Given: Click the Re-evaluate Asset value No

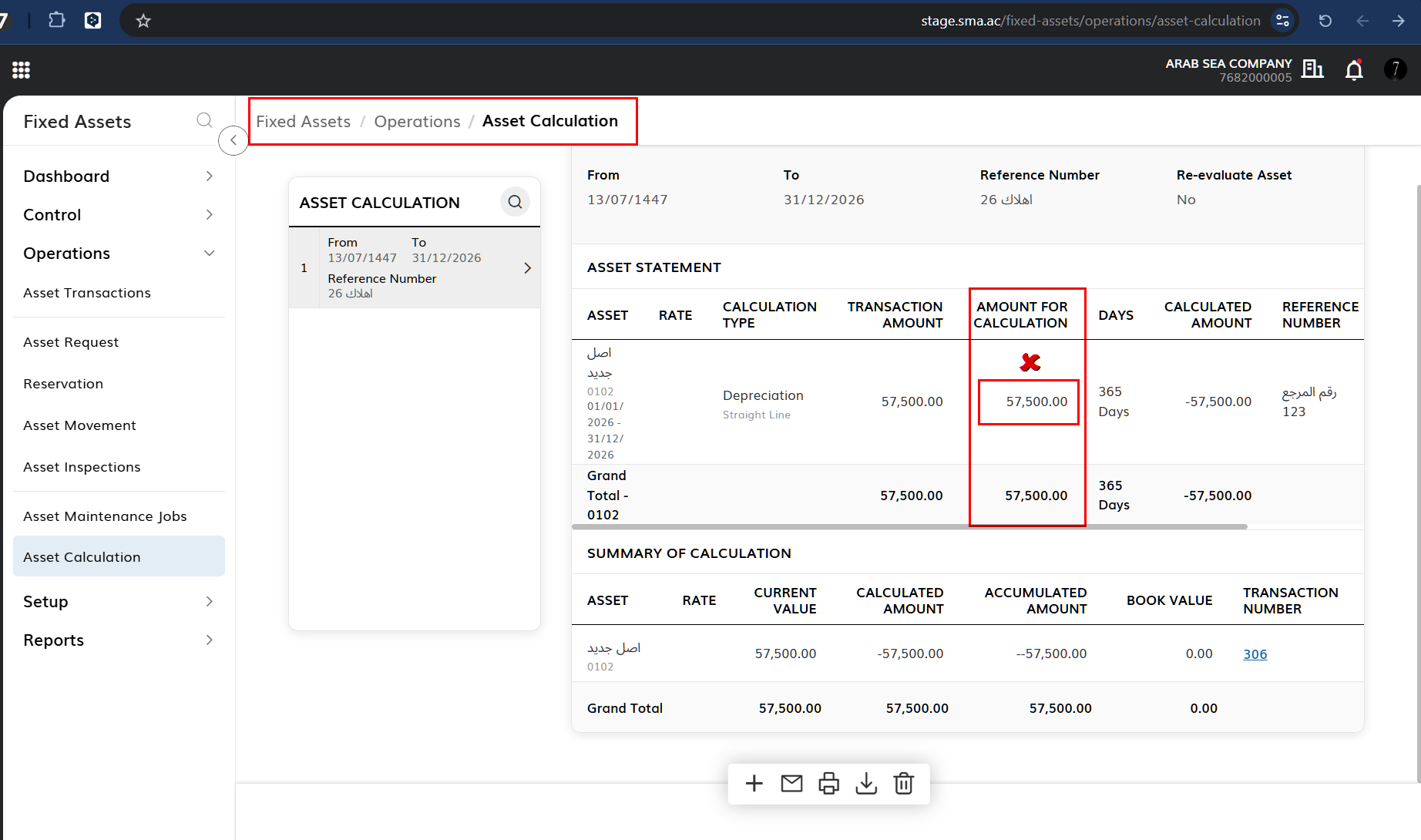Looking at the screenshot, I should click(x=1186, y=200).
